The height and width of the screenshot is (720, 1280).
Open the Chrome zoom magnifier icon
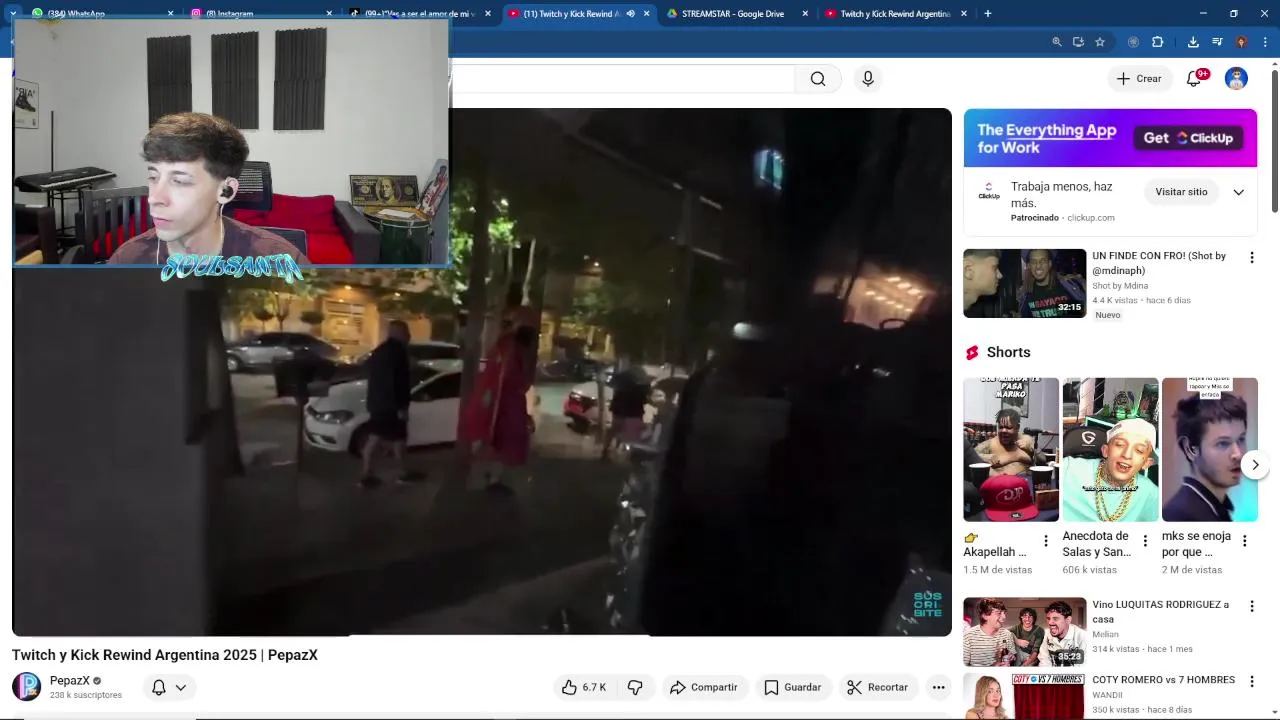pyautogui.click(x=1056, y=42)
